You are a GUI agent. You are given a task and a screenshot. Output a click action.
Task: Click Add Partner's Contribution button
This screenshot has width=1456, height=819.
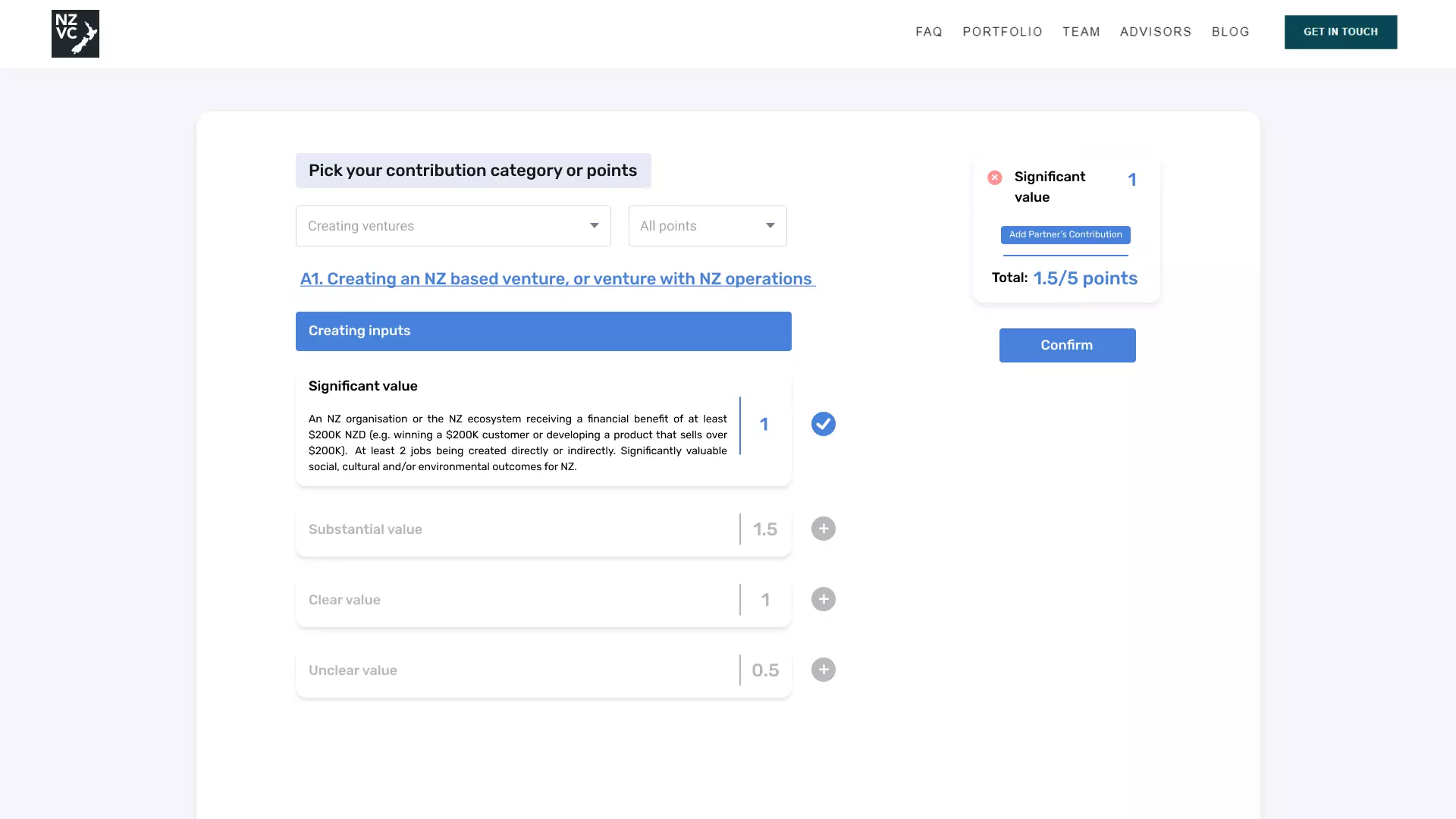(x=1065, y=234)
